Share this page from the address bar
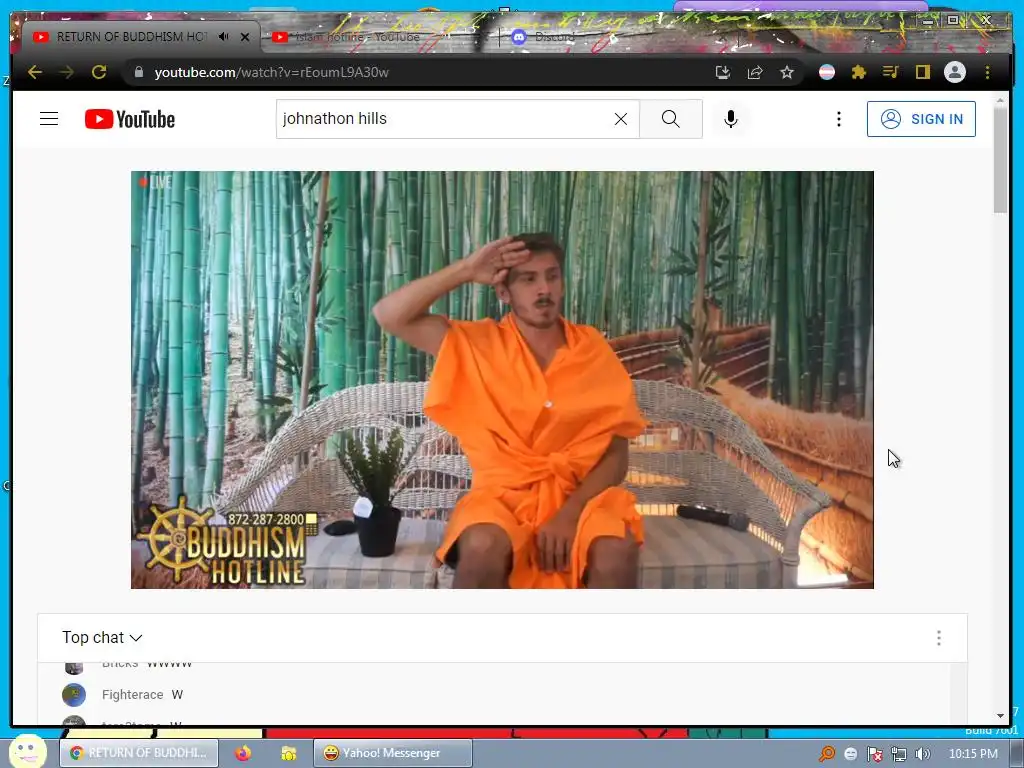The height and width of the screenshot is (768, 1024). pyautogui.click(x=755, y=72)
